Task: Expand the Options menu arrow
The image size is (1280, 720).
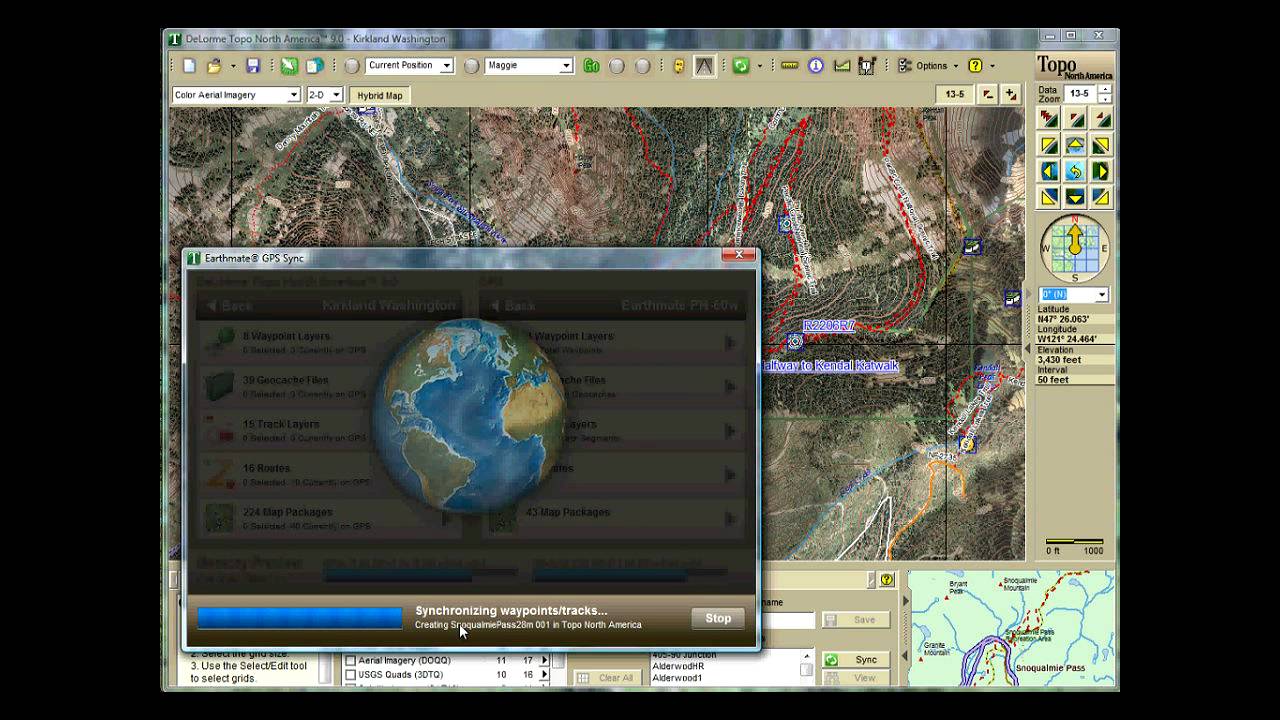Action: pos(955,66)
